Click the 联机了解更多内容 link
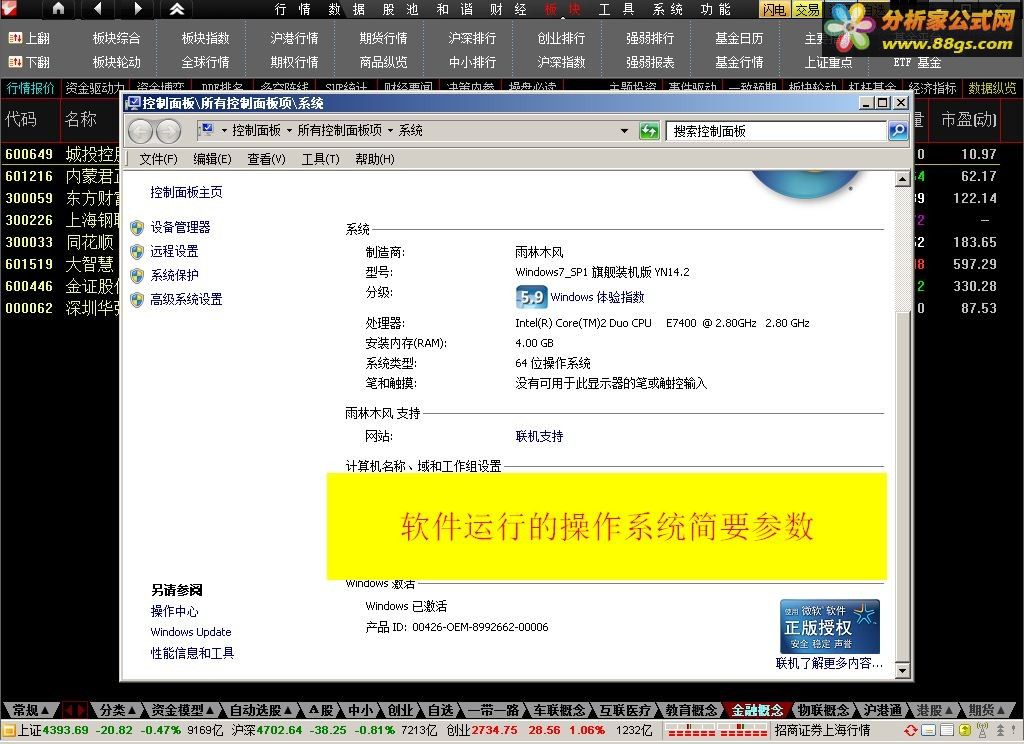Image resolution: width=1024 pixels, height=744 pixels. coord(829,664)
